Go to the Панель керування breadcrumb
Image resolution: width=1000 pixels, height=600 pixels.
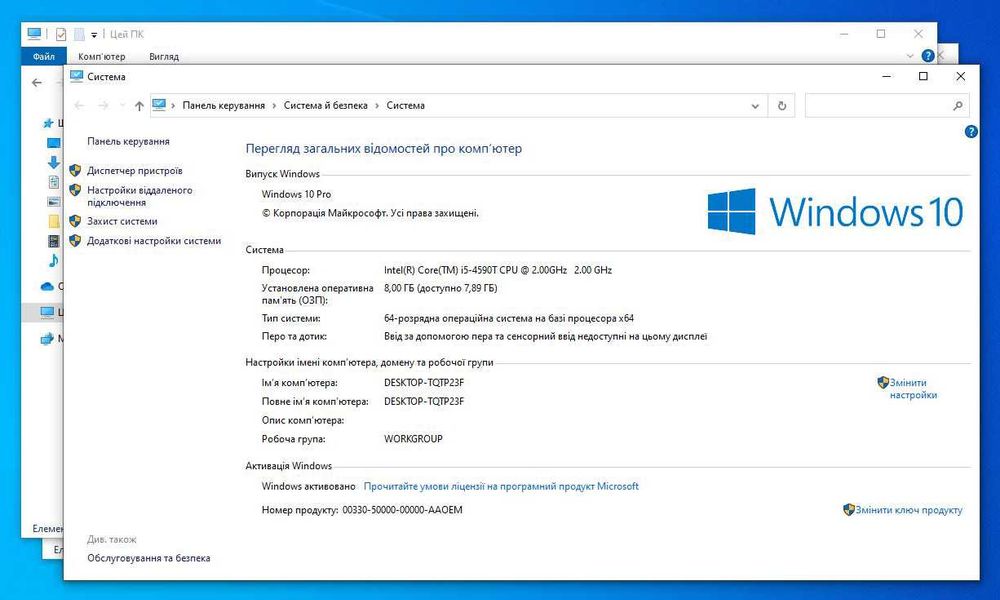(223, 105)
